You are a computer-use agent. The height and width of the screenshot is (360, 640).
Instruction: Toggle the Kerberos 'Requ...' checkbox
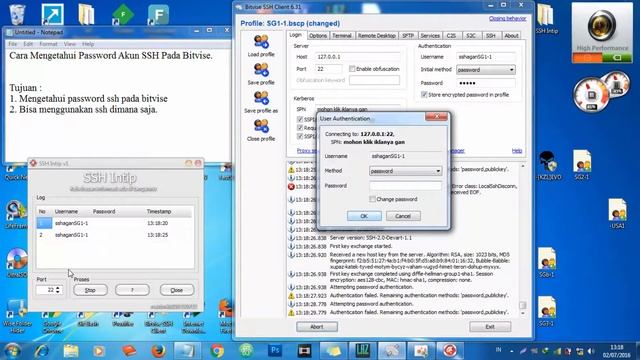pos(300,128)
